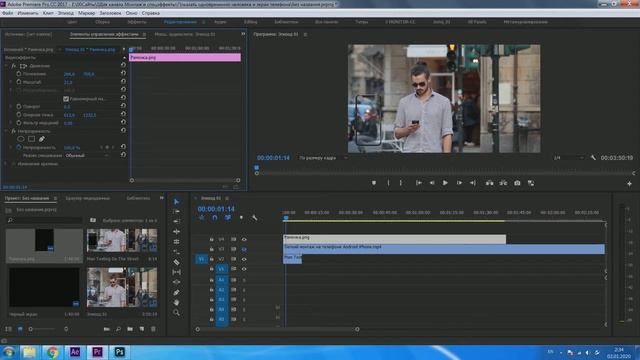Screen dimensions: 640x360
Task: Open the Window menu
Action: click(131, 13)
